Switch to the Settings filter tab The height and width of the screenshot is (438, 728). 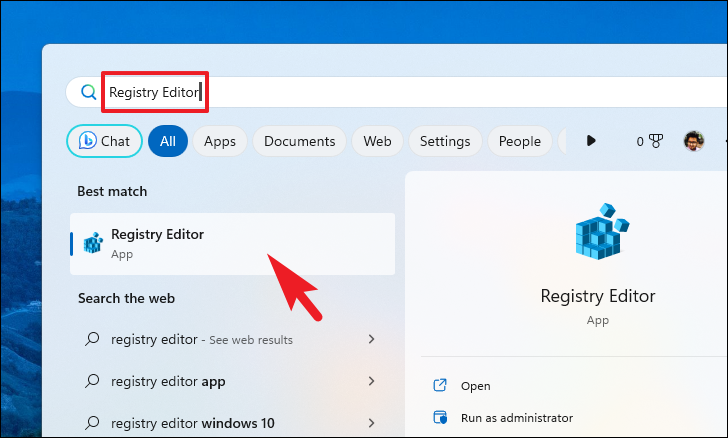coord(445,141)
